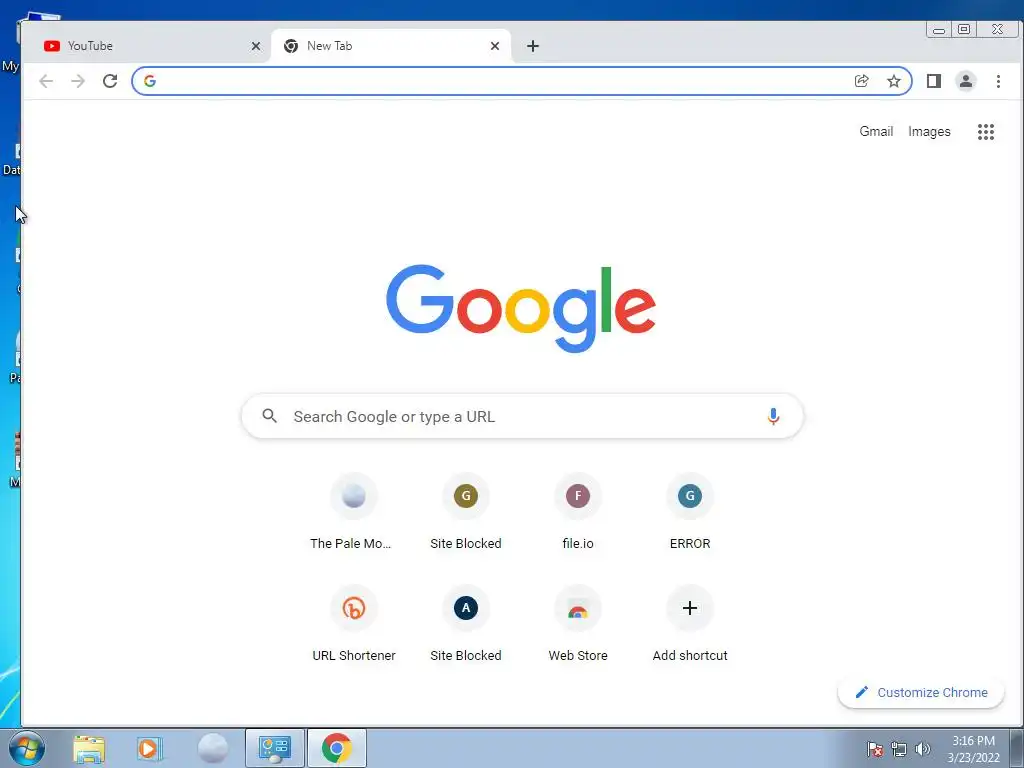Launch Windows Media Player from taskbar
Screen dimensions: 1024x768
click(x=150, y=748)
